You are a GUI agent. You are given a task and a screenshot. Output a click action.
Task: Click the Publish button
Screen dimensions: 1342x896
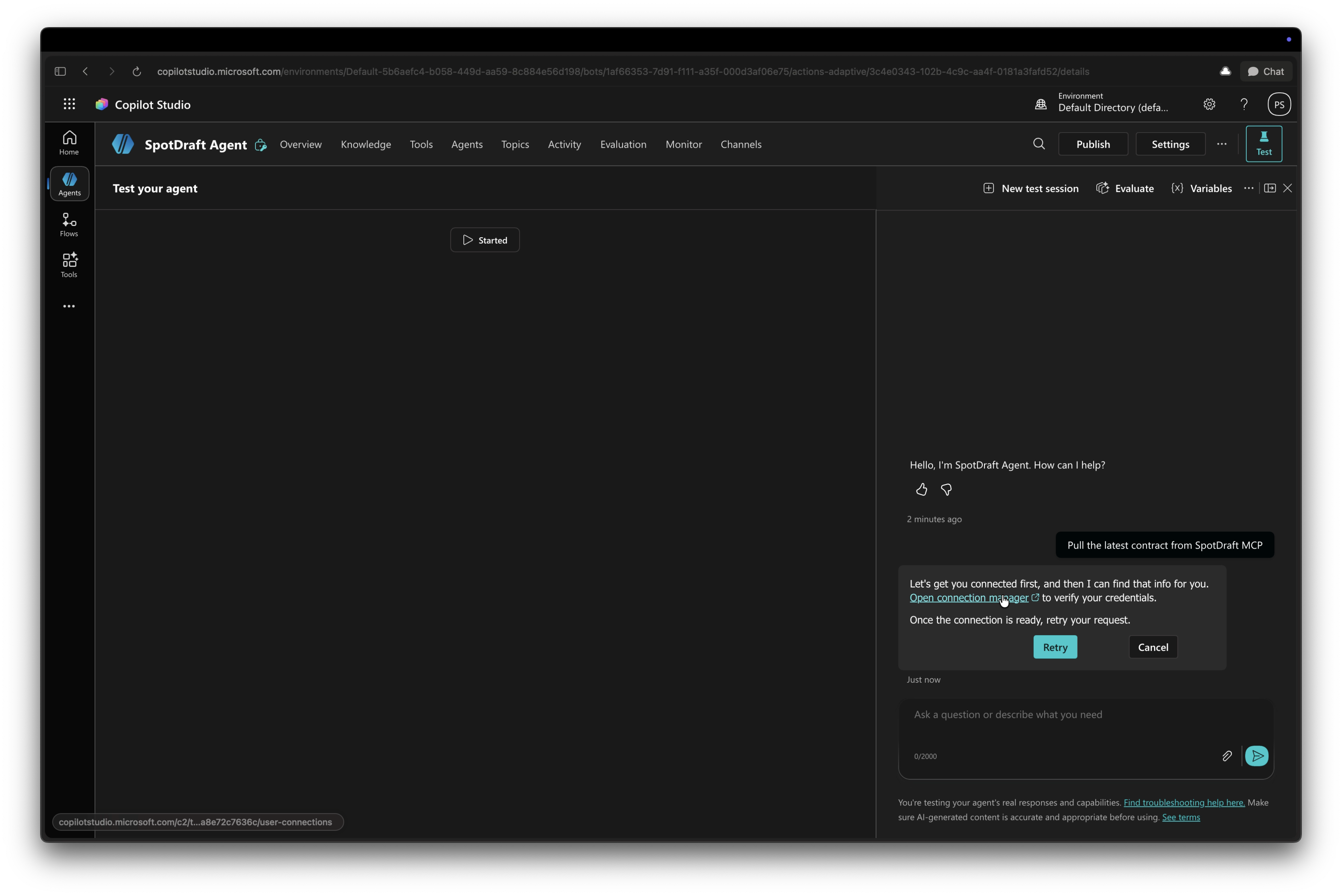[1093, 144]
